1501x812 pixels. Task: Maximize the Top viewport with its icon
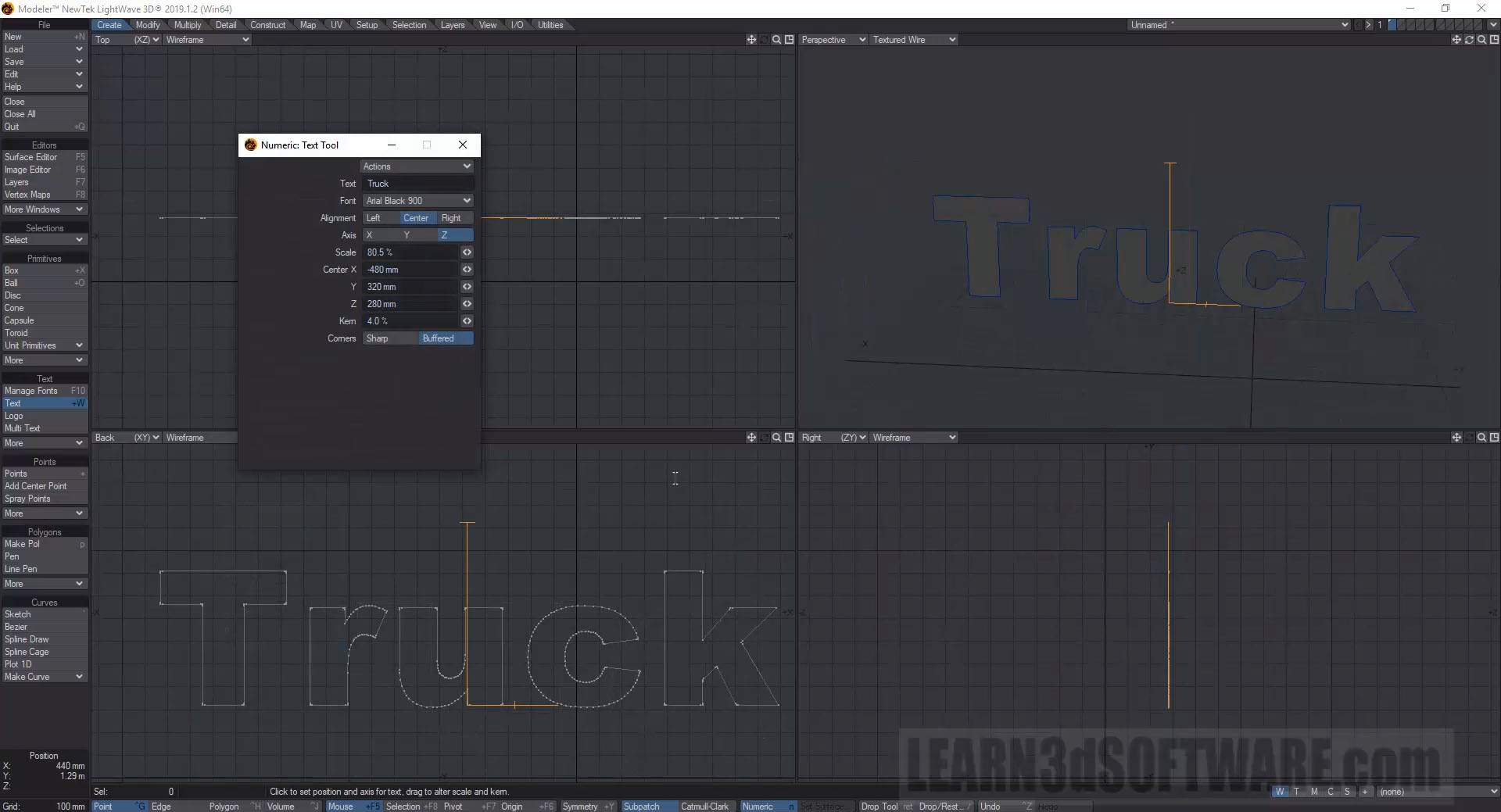[789, 40]
